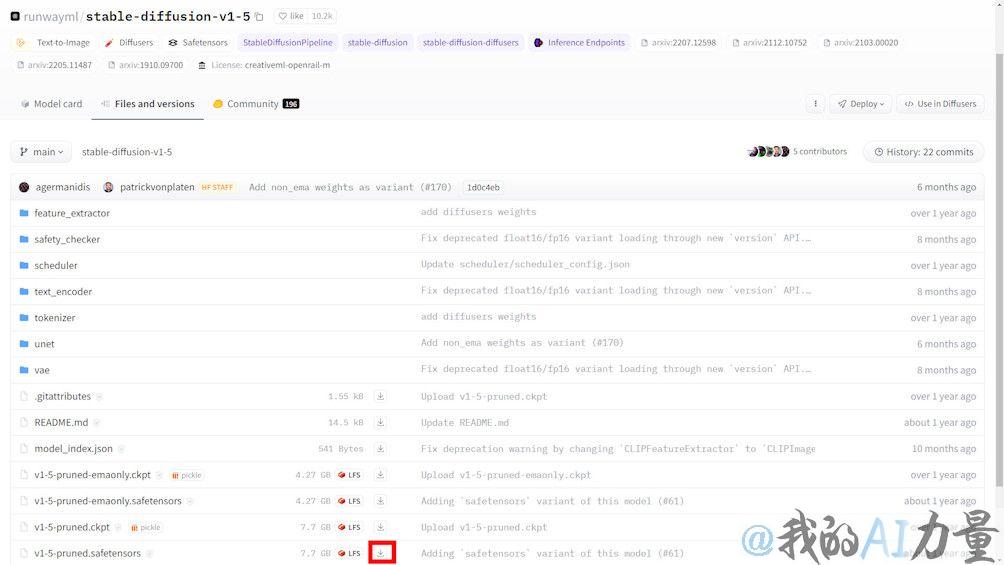View the 5 contributors list

pos(797,152)
